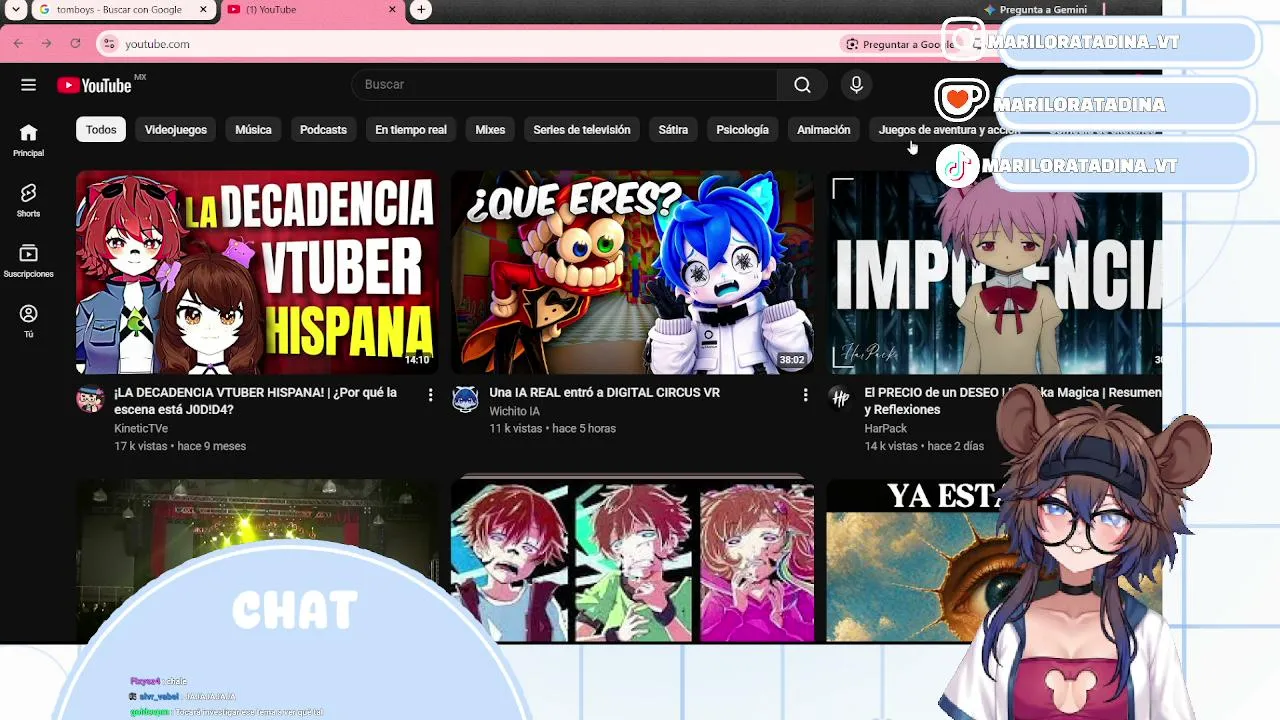Image resolution: width=1280 pixels, height=720 pixels.
Task: Reload the youtube.com page
Action: point(75,44)
